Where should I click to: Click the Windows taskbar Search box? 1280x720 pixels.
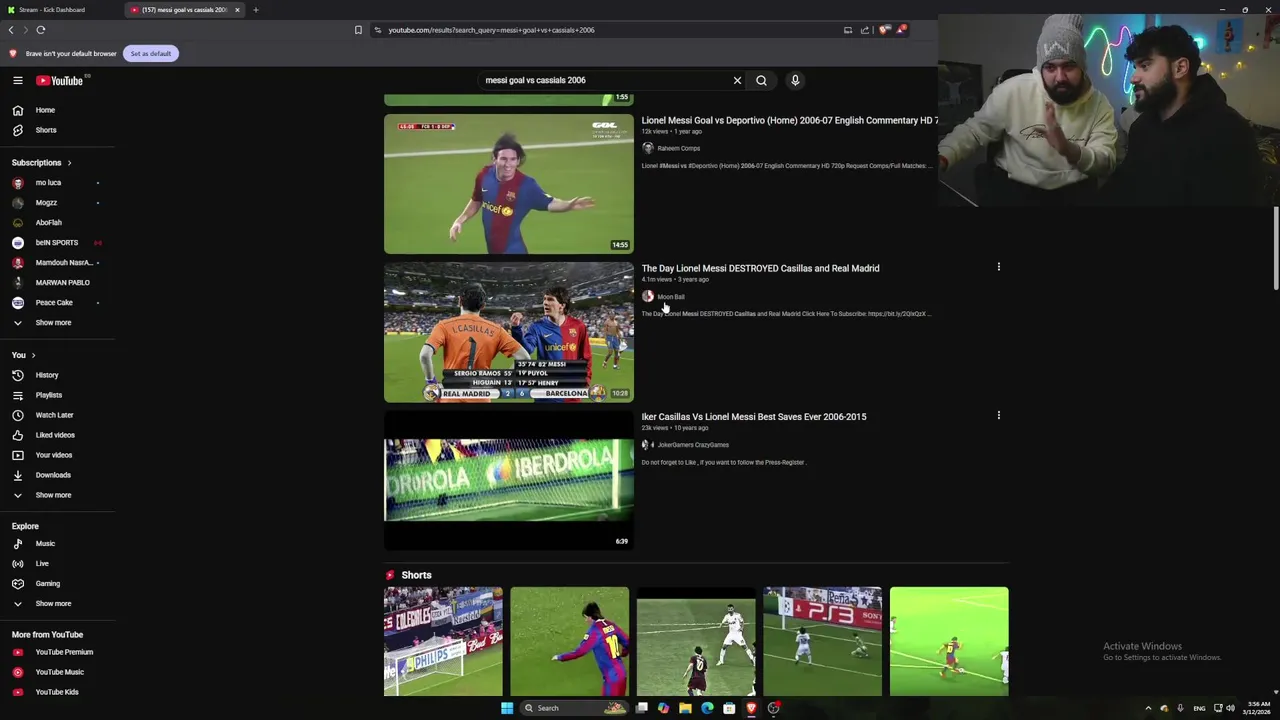576,708
